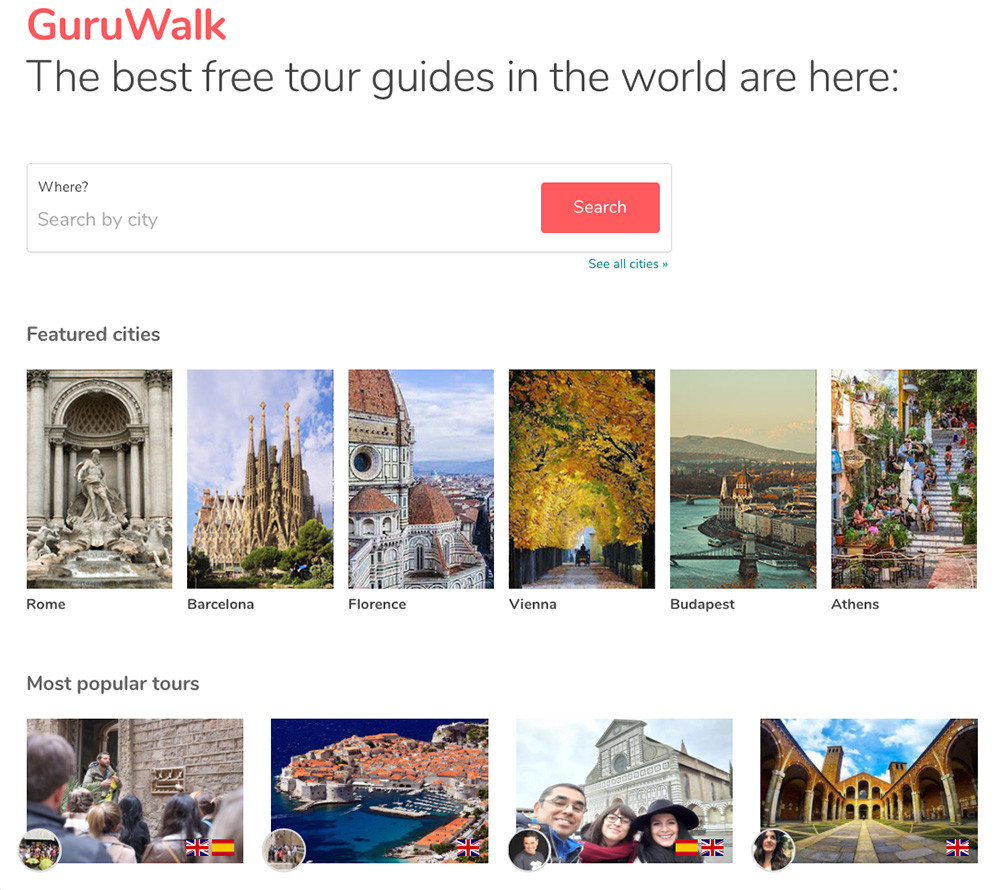The image size is (1000, 890).
Task: Choose the Vienna autumn trees thumbnail
Action: 582,479
